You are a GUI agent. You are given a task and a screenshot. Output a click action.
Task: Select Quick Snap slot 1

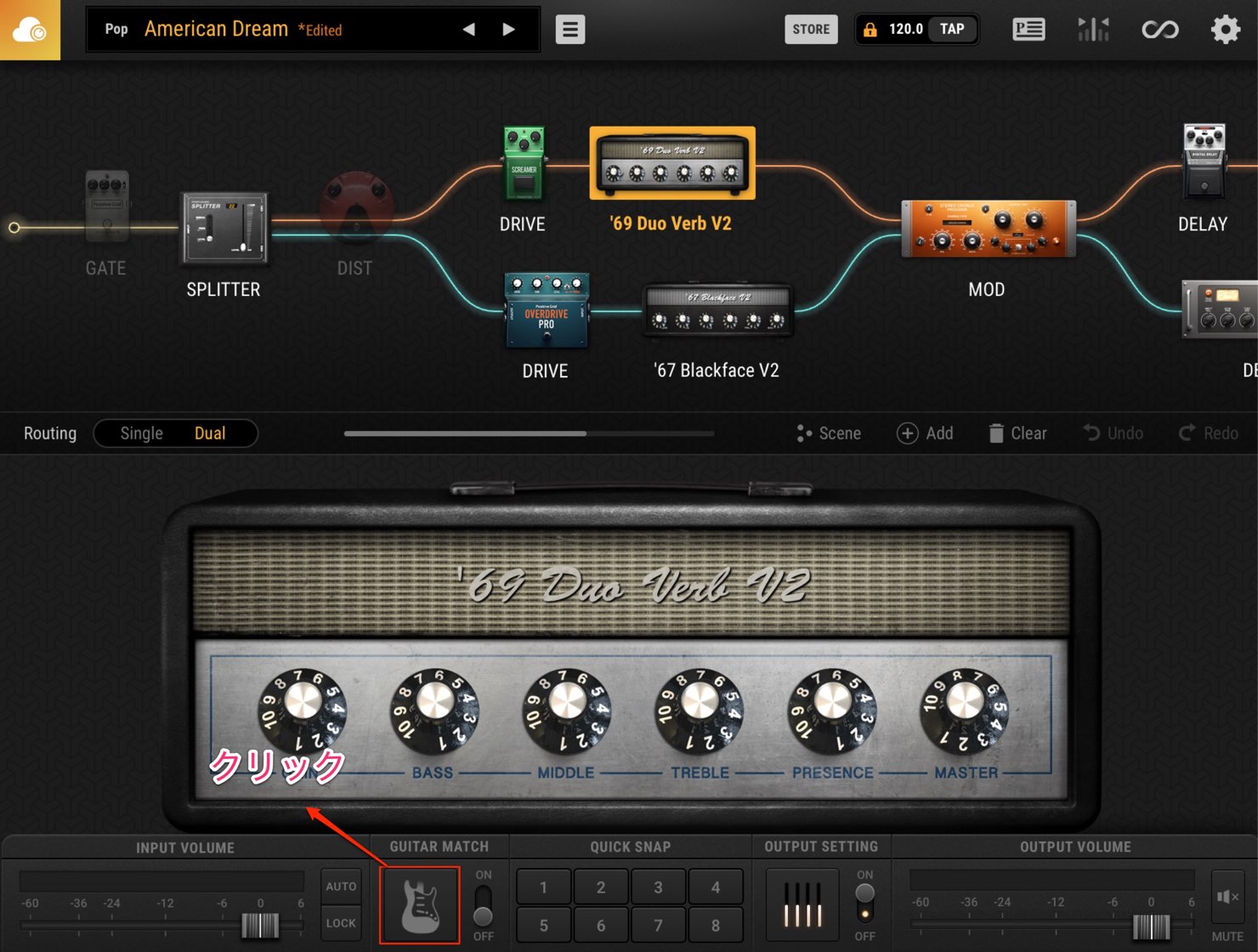pos(544,887)
